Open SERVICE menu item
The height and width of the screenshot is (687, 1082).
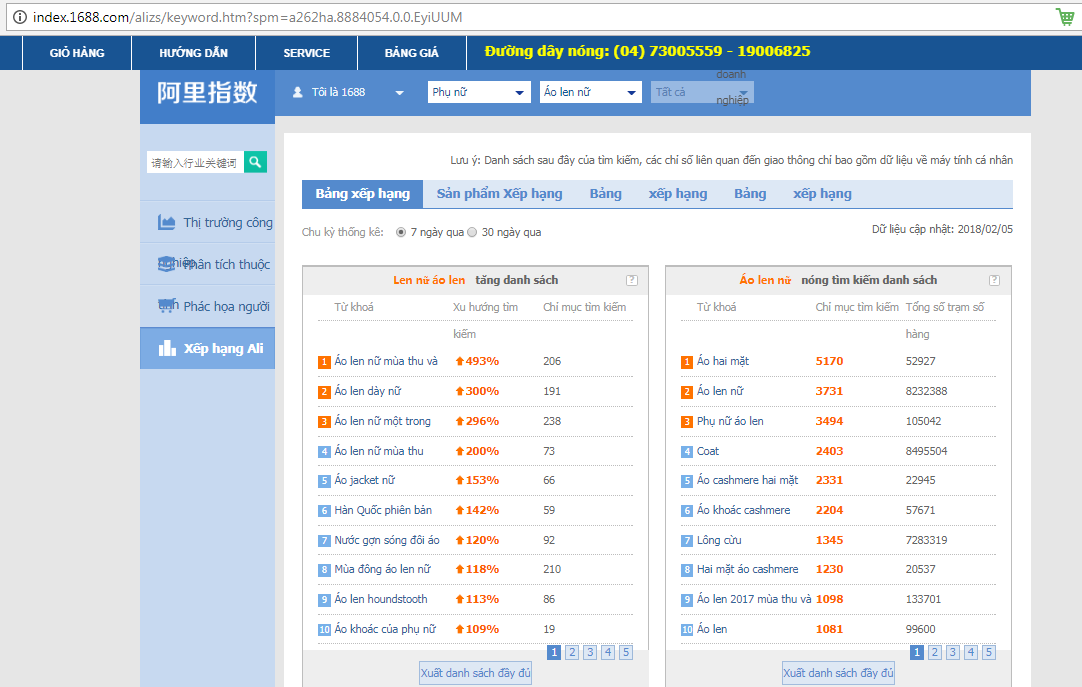pyautogui.click(x=306, y=53)
